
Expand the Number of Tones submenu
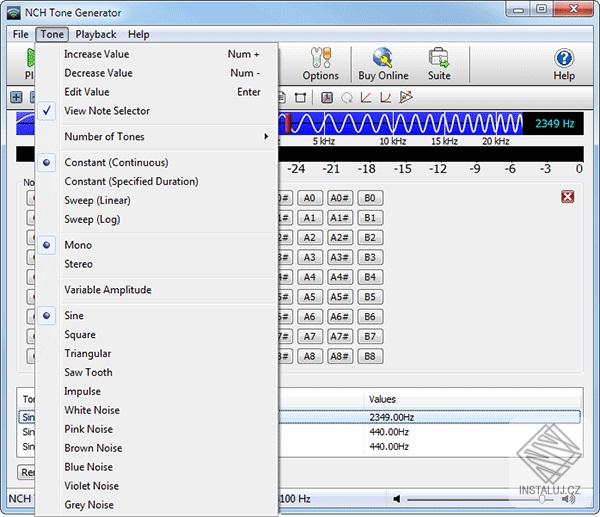[x=157, y=137]
